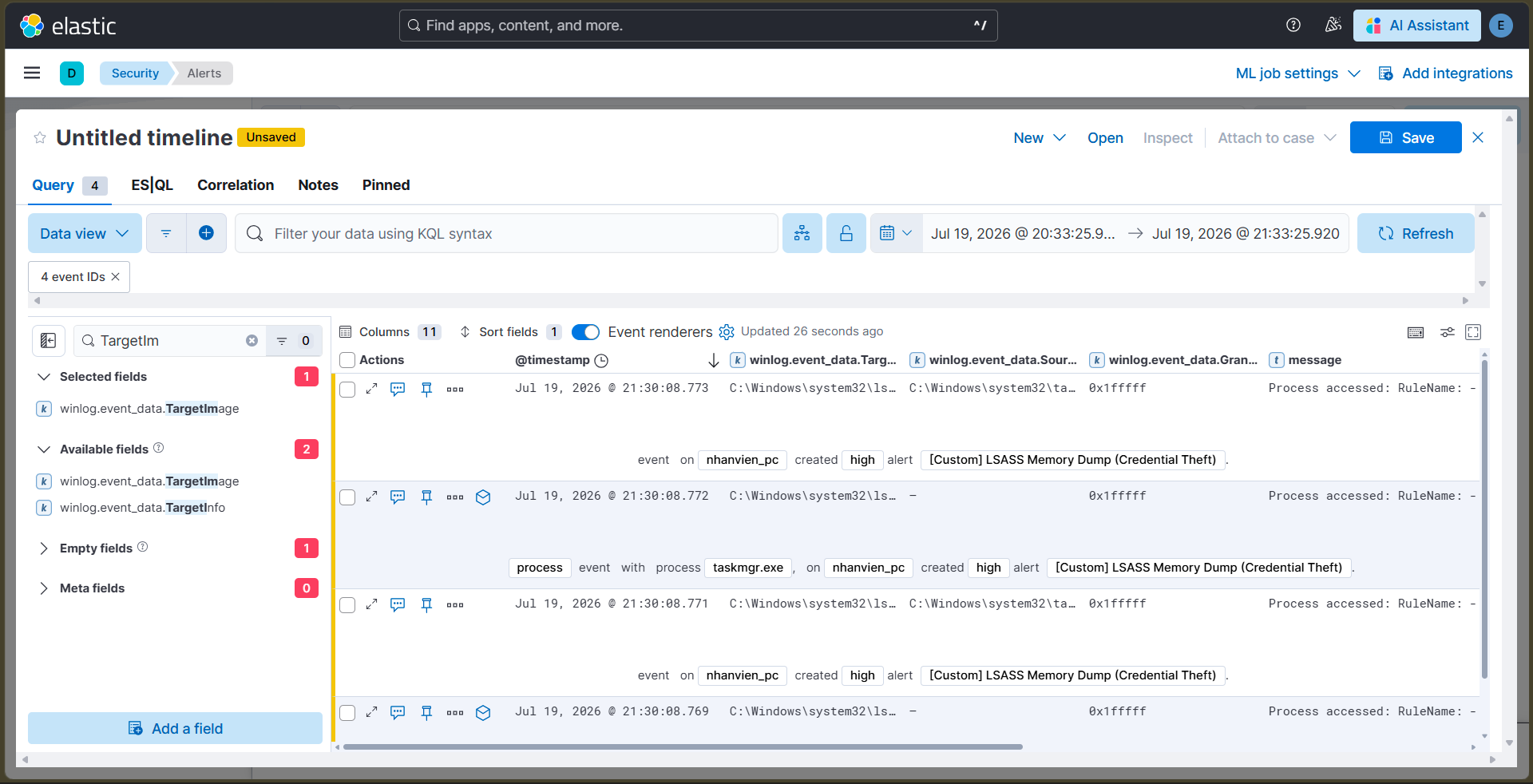Click the Refresh button
This screenshot has width=1533, height=784.
[x=1416, y=233]
